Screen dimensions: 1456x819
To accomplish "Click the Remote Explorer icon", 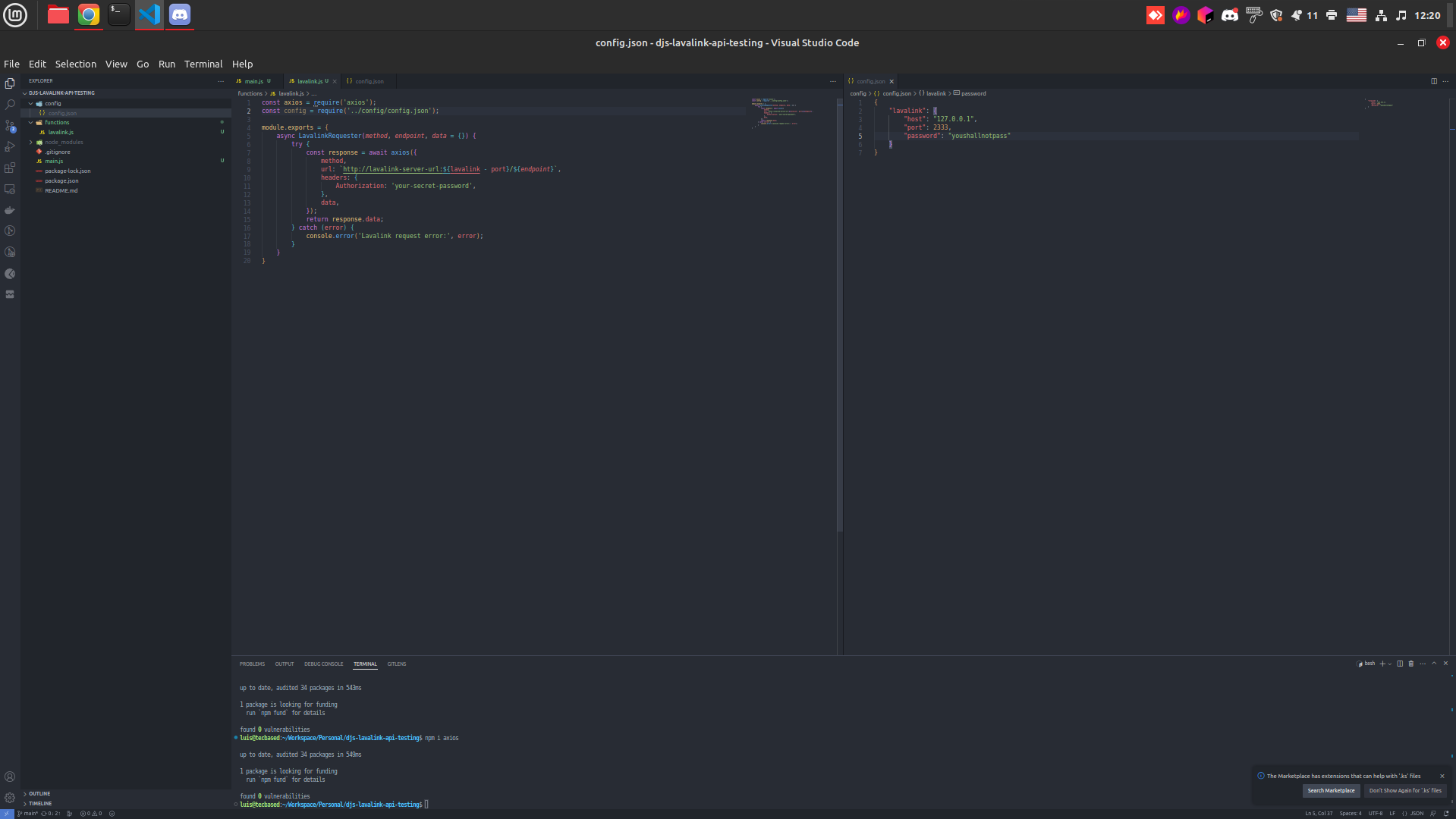I will pyautogui.click(x=10, y=190).
